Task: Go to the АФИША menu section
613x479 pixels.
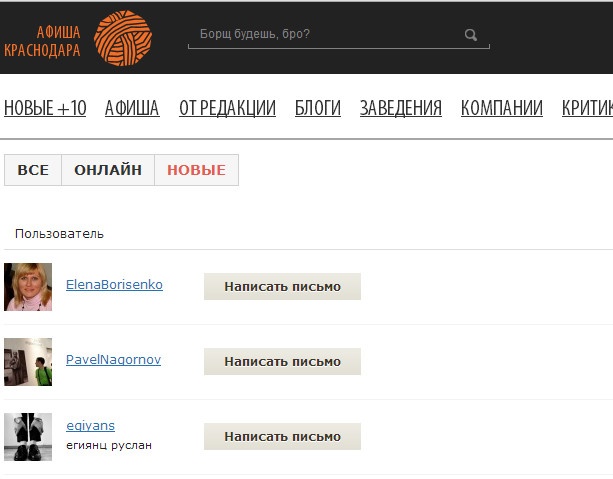Action: (x=132, y=108)
